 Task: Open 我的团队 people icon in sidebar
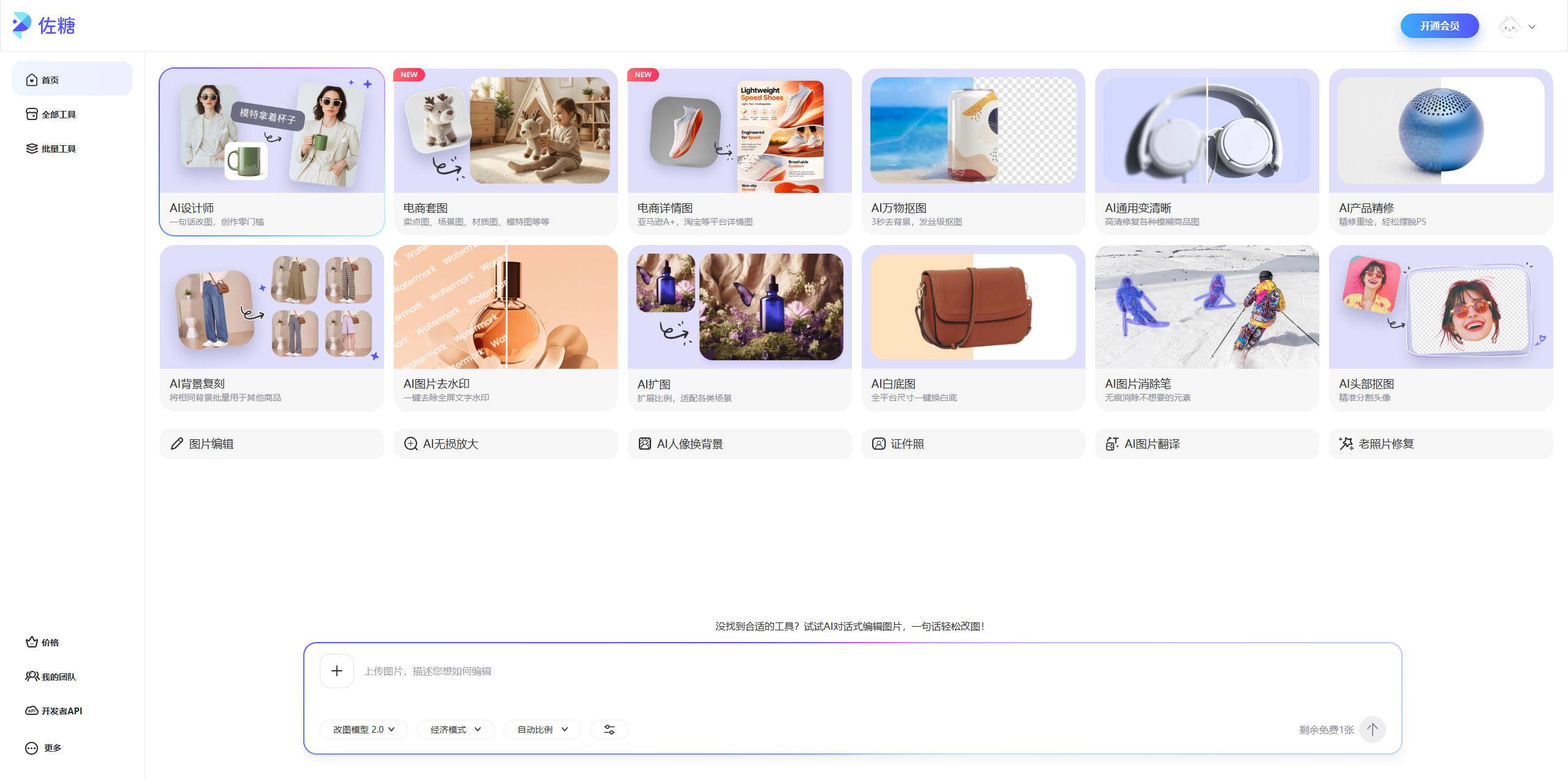pyautogui.click(x=32, y=677)
